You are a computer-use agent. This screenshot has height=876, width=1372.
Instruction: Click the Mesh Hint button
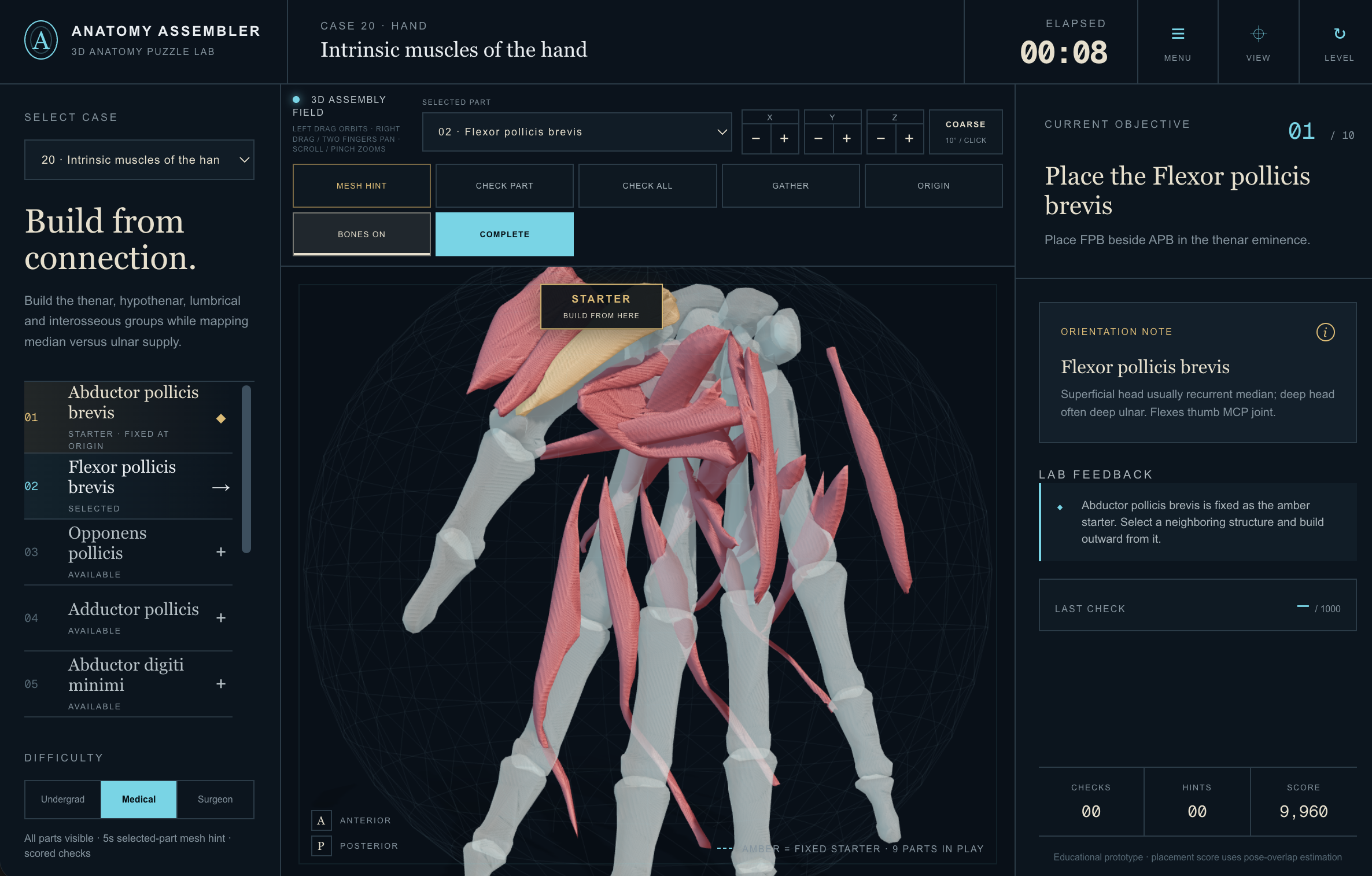[x=362, y=186]
